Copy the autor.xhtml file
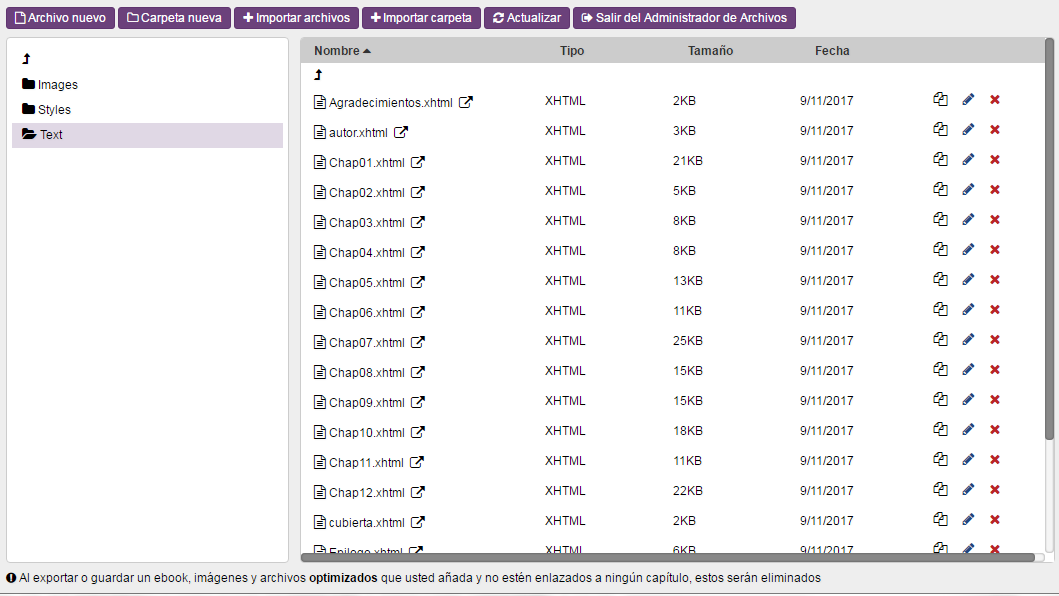This screenshot has height=596, width=1059. pos(940,129)
